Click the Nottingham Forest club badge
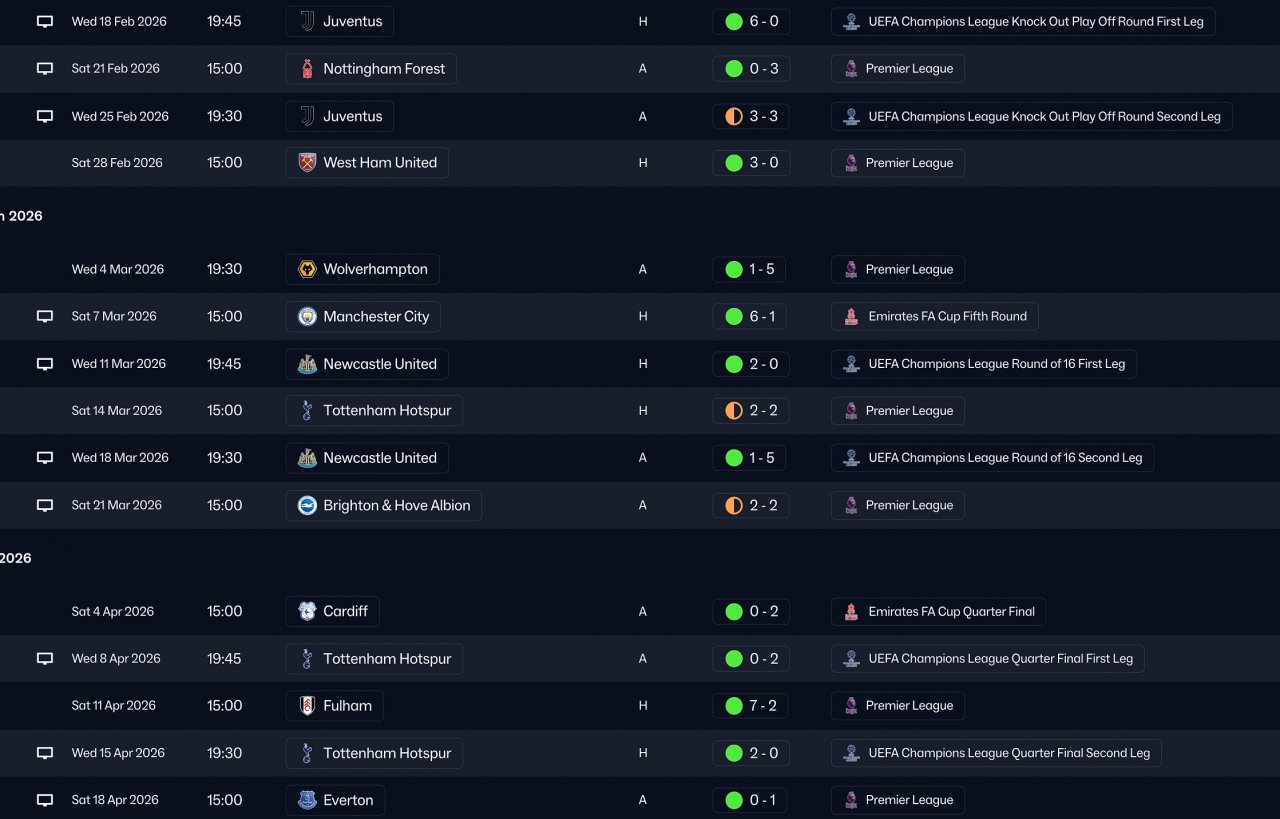Screen dimensions: 1280x819 coord(307,69)
